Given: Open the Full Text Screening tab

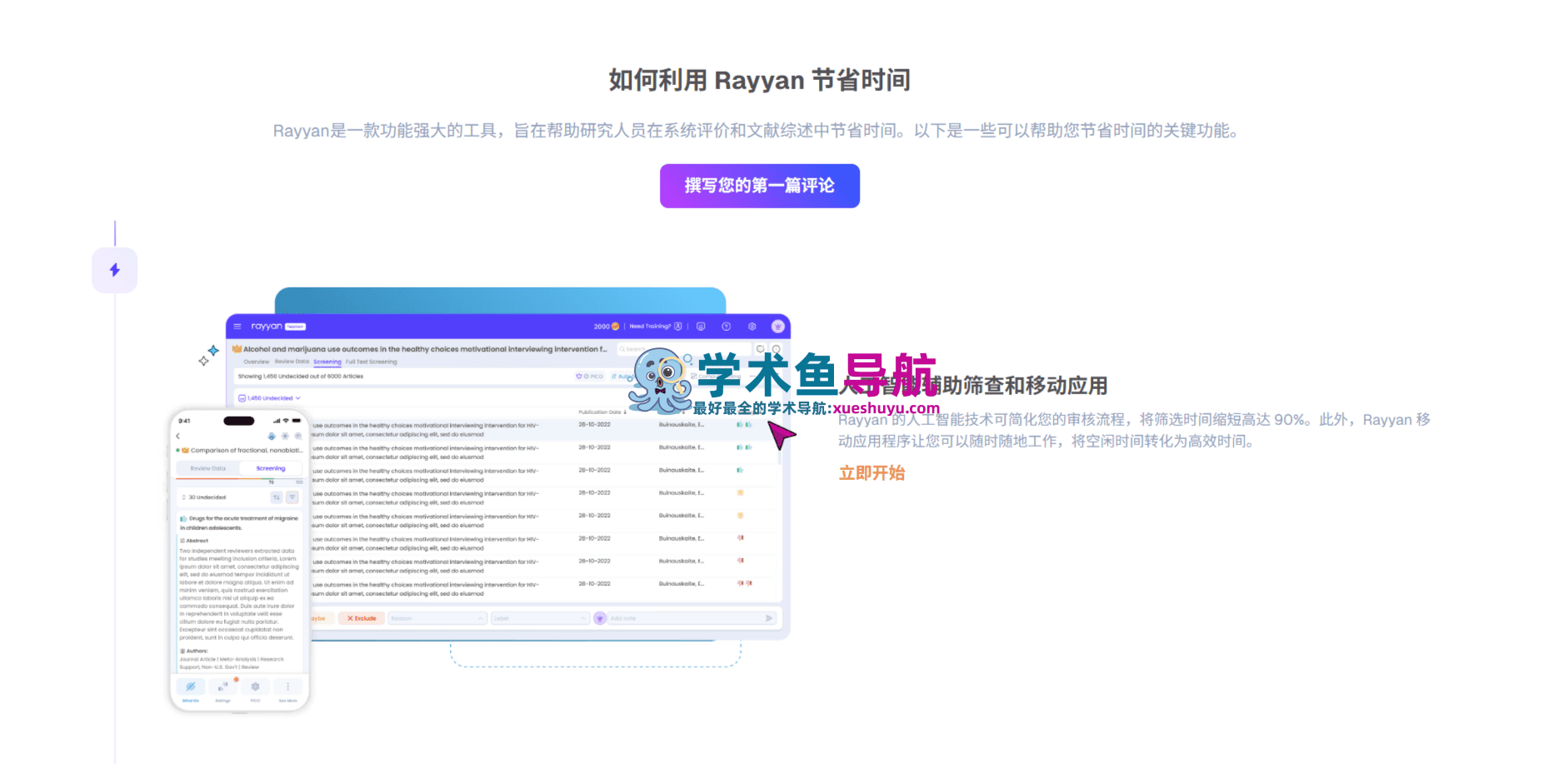Looking at the screenshot, I should pyautogui.click(x=372, y=362).
